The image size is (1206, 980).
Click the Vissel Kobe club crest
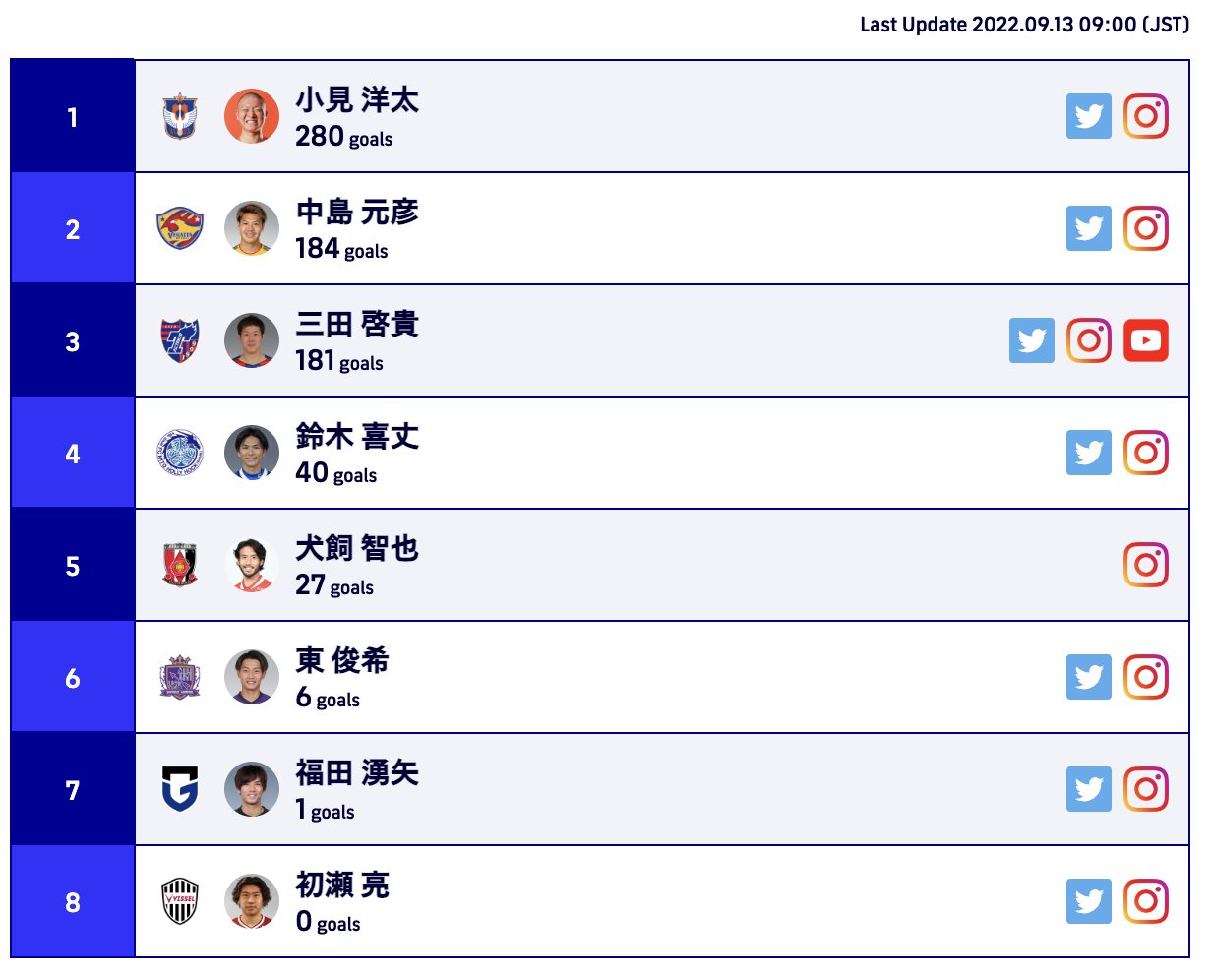coord(180,901)
